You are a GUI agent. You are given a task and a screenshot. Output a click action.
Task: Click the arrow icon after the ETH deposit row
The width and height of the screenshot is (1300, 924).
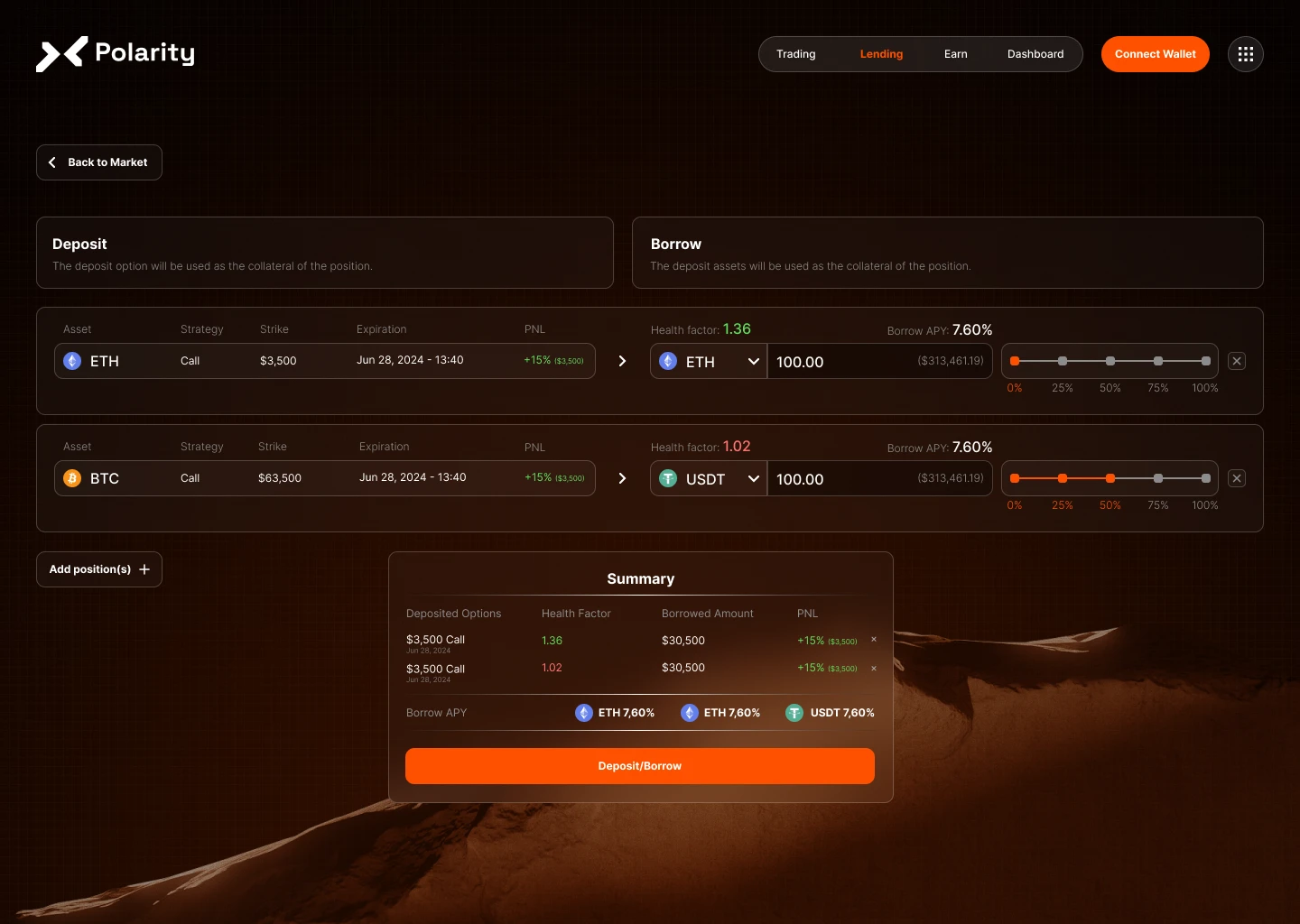click(622, 361)
